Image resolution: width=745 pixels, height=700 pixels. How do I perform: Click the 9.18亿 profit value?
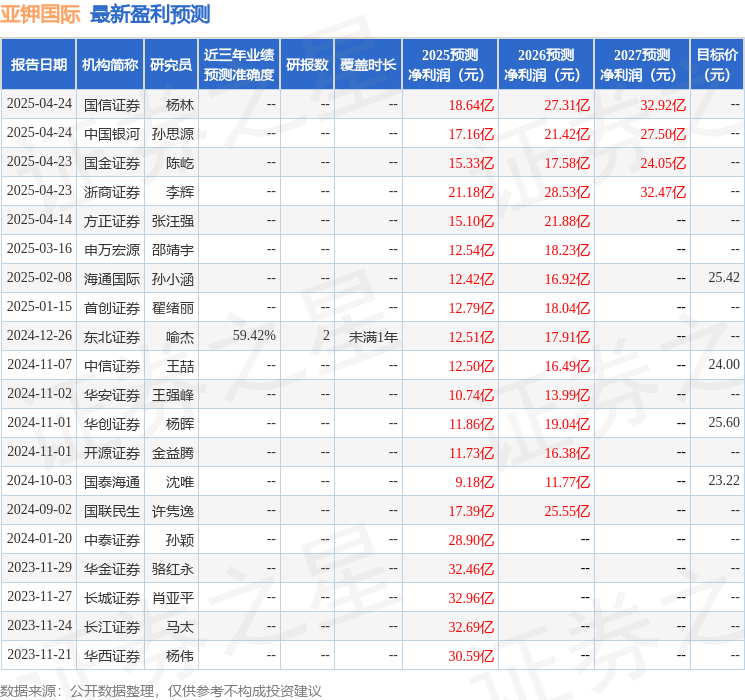point(475,482)
